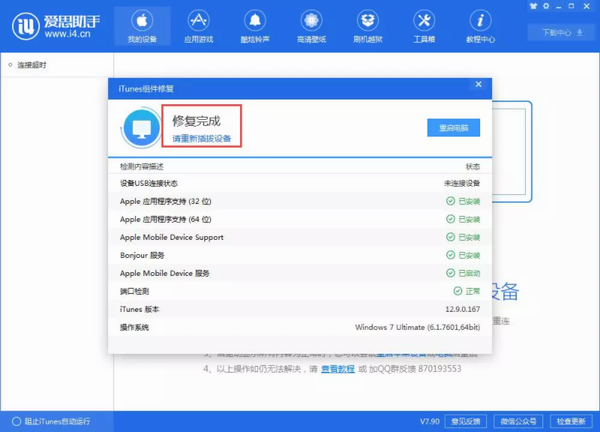The image size is (600, 432).
Task: Open the 教程中心 tutorial center tab
Action: pos(480,26)
